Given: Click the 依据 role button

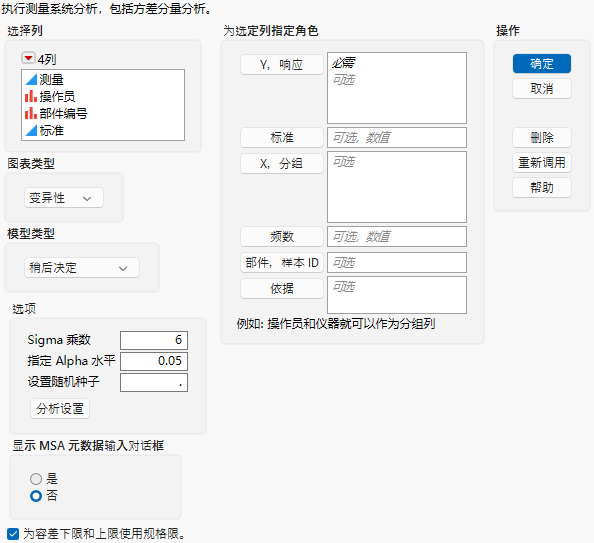Looking at the screenshot, I should [x=281, y=288].
